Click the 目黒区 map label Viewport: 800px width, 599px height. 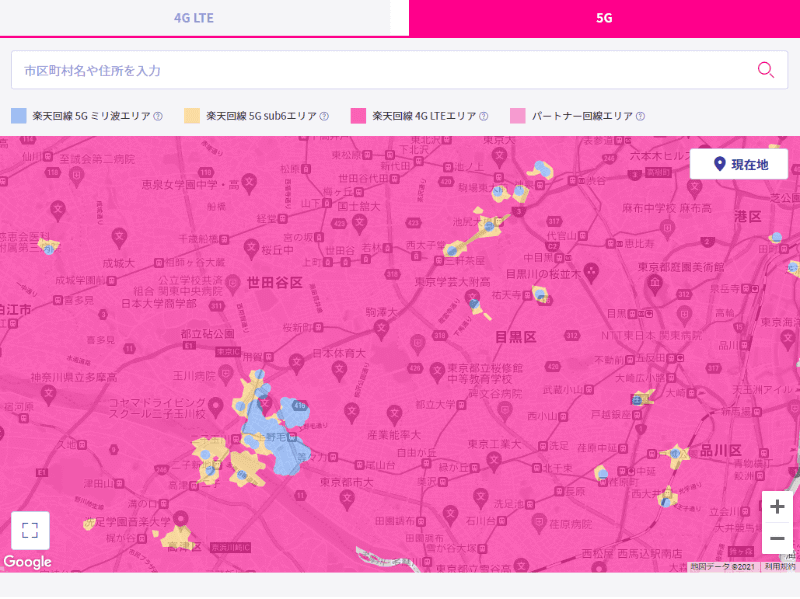click(516, 337)
